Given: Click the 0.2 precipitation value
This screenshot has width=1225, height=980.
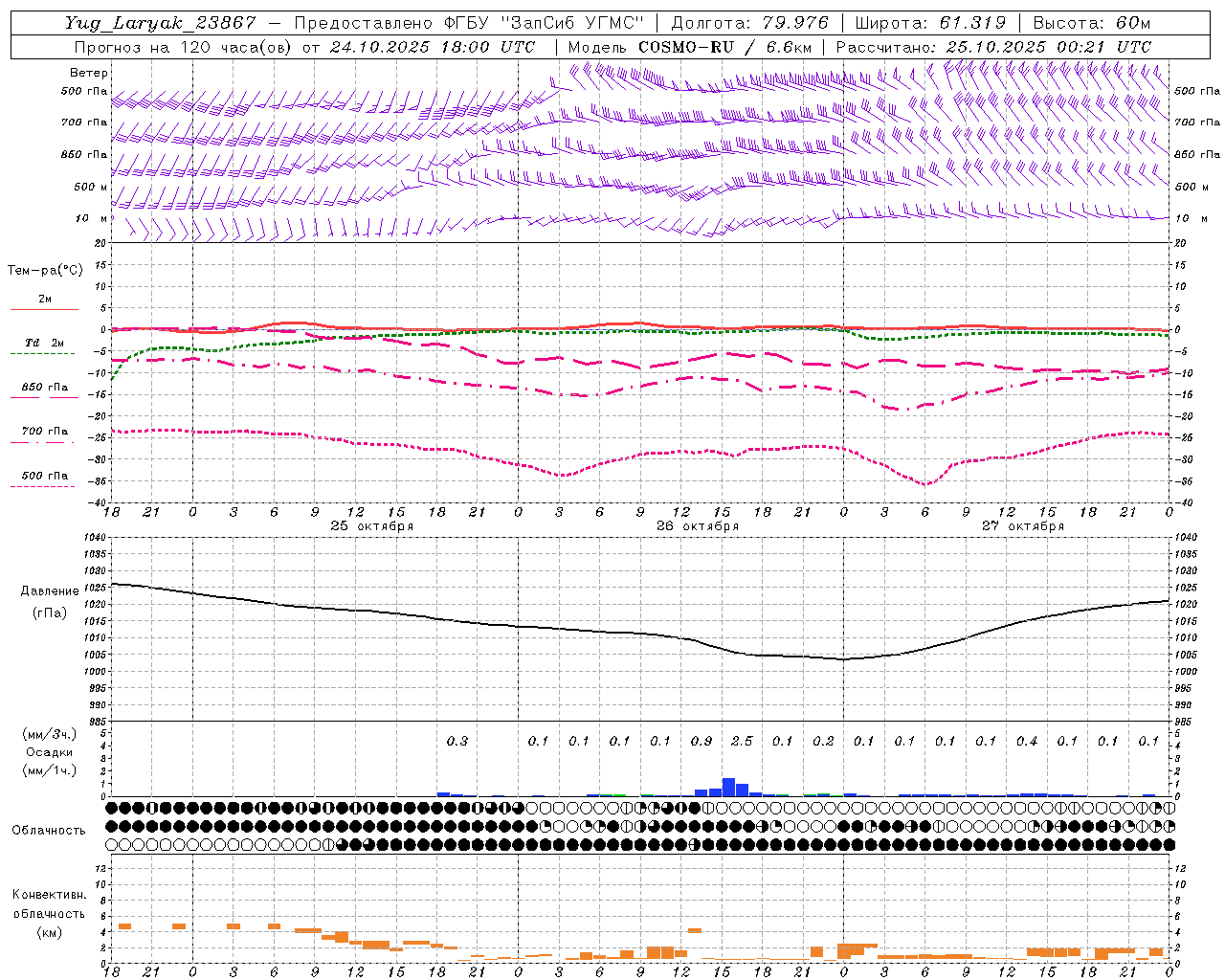Looking at the screenshot, I should pos(823,741).
